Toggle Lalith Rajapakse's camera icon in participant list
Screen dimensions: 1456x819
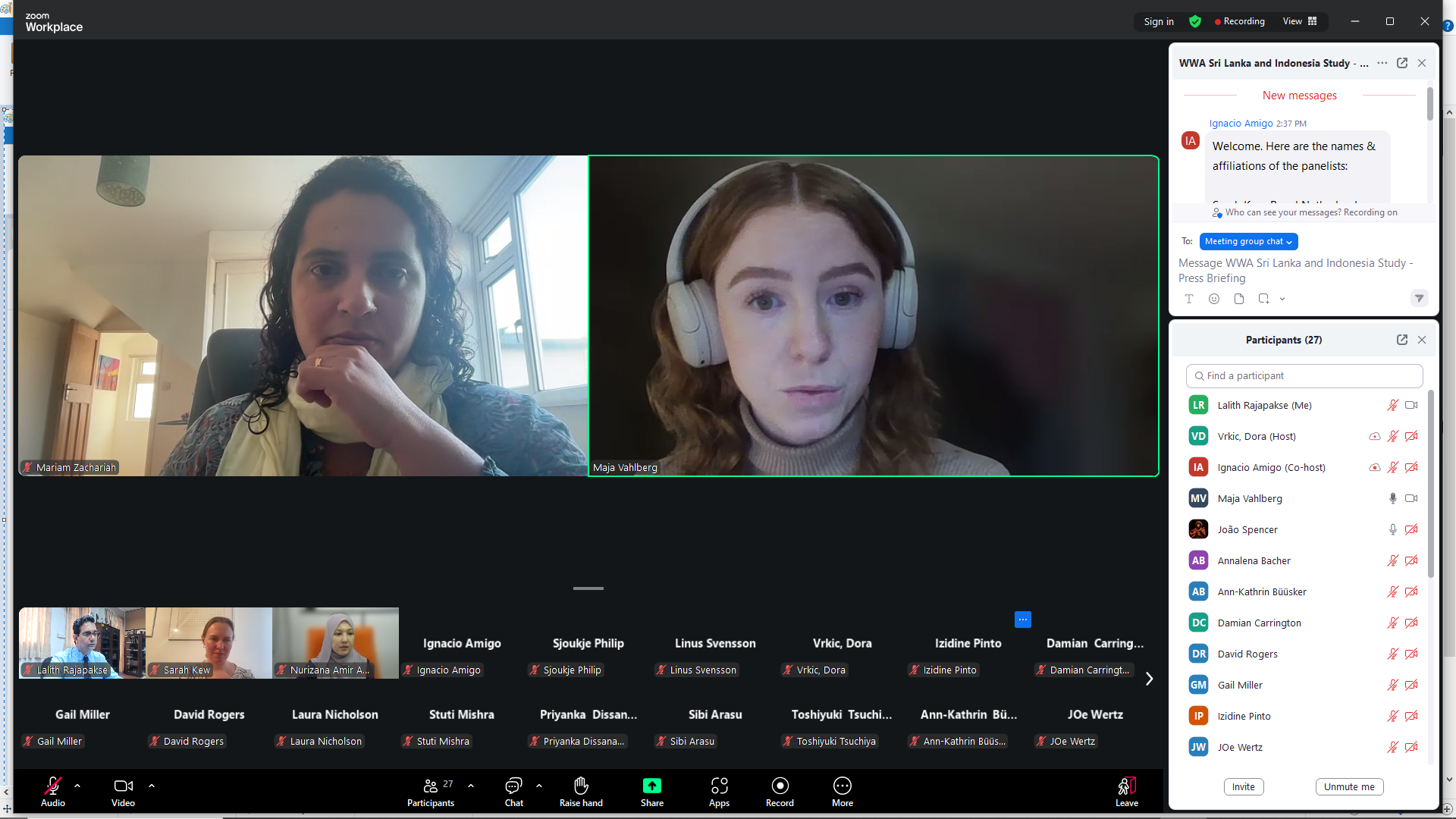click(1411, 405)
